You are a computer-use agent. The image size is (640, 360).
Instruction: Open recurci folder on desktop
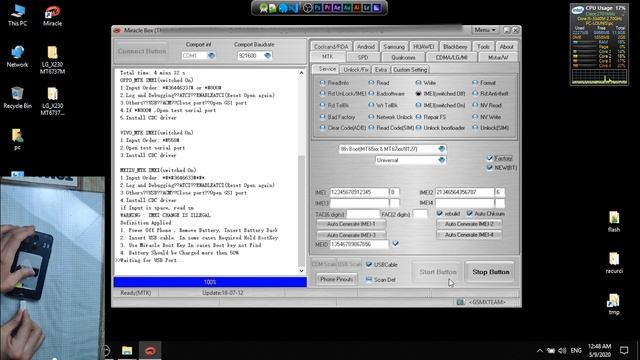click(614, 262)
